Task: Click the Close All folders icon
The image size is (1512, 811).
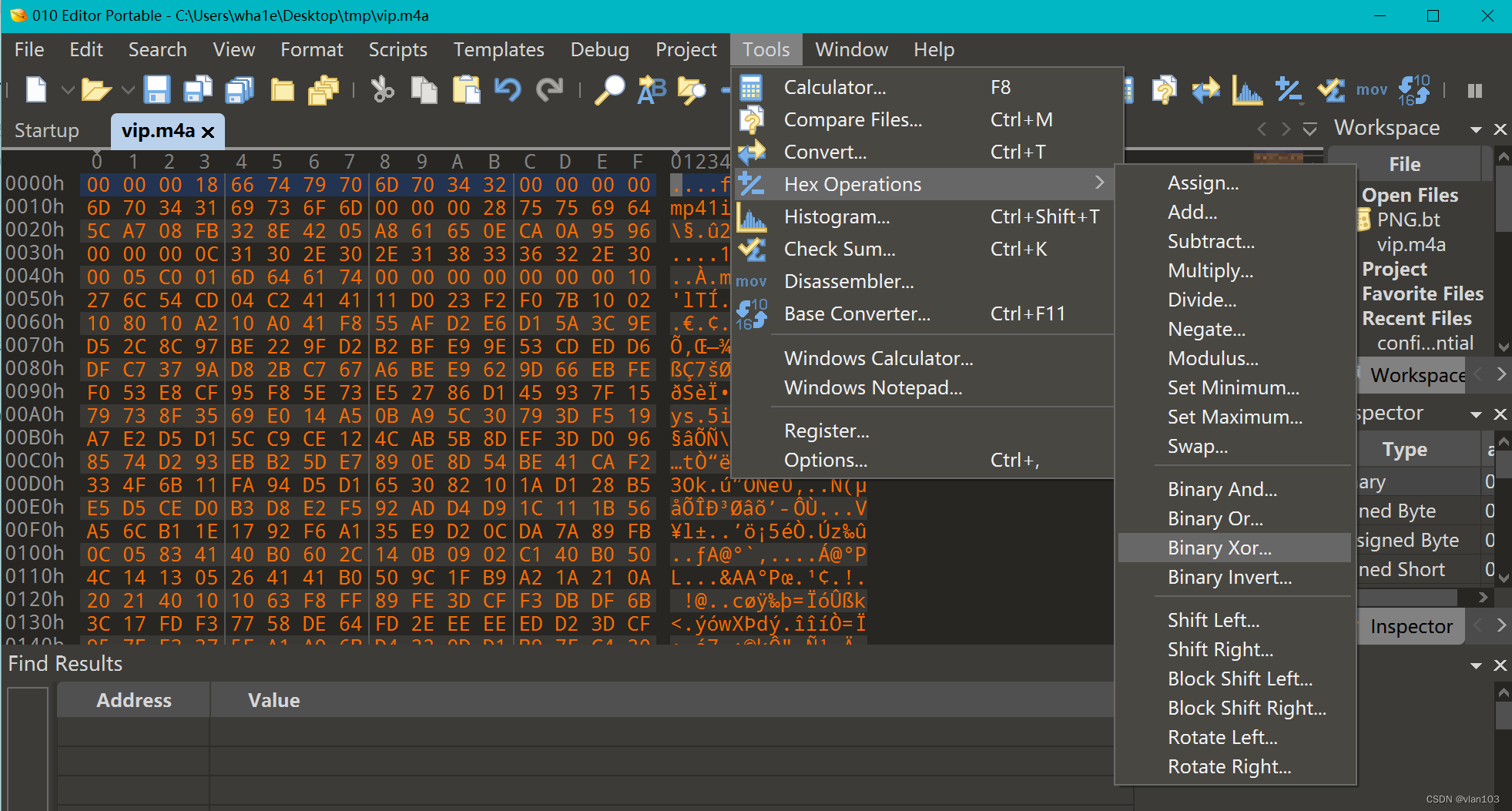Action: pyautogui.click(x=324, y=90)
